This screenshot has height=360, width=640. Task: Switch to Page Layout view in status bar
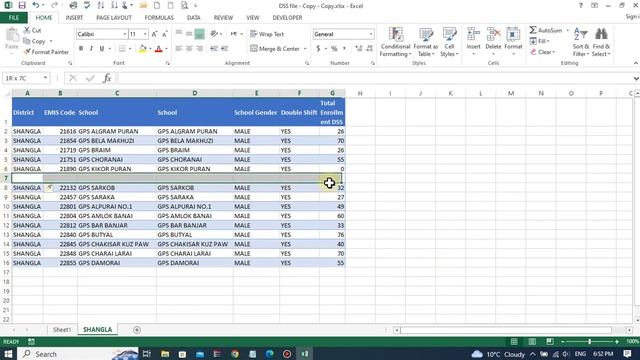click(x=532, y=341)
